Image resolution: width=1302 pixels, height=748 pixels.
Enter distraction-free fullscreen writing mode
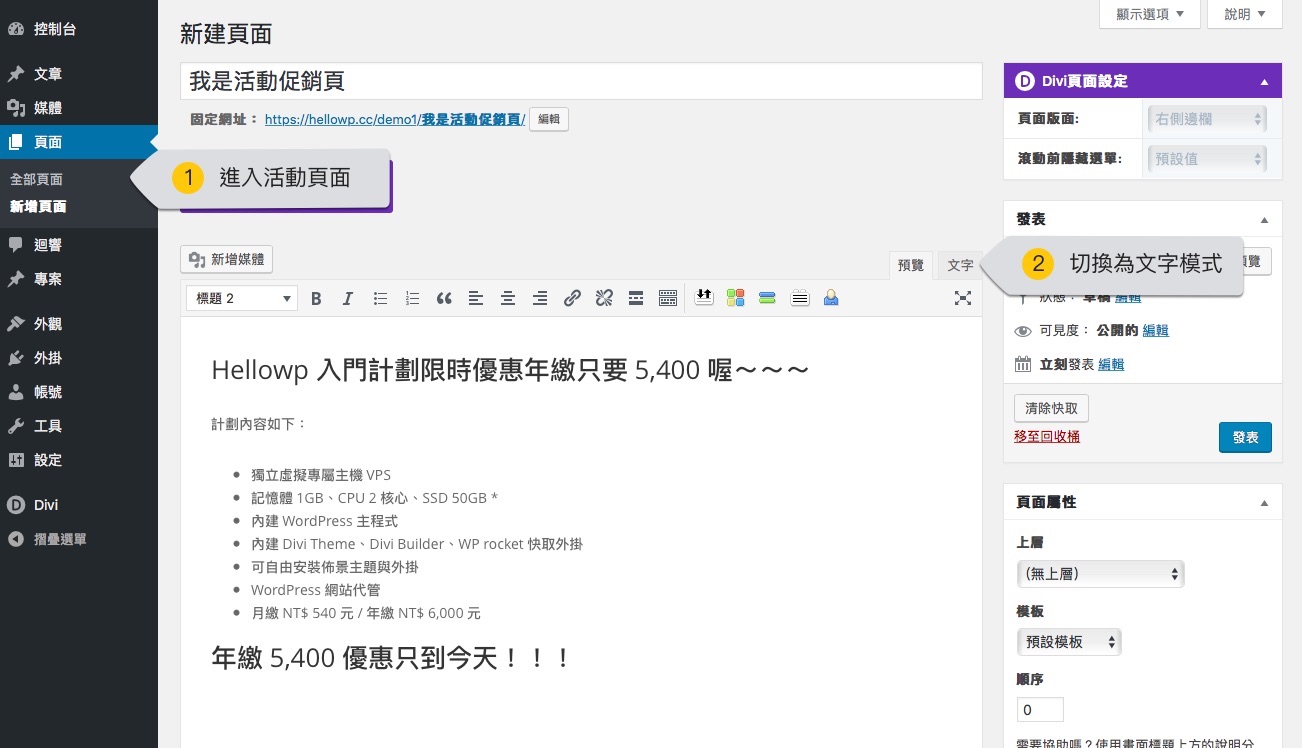(963, 298)
